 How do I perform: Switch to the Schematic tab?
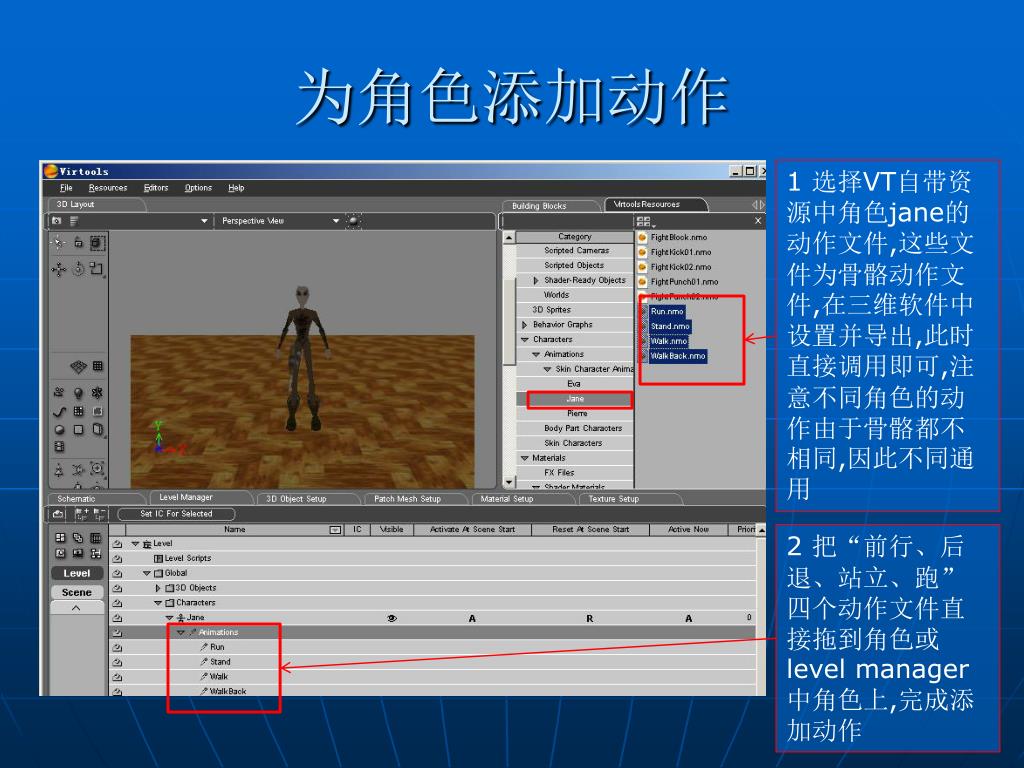96,499
